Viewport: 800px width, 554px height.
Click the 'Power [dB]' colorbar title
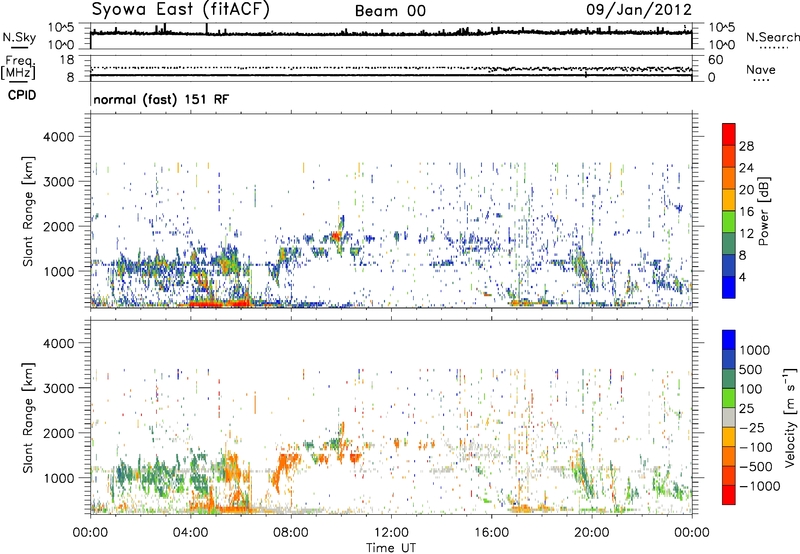(x=764, y=211)
